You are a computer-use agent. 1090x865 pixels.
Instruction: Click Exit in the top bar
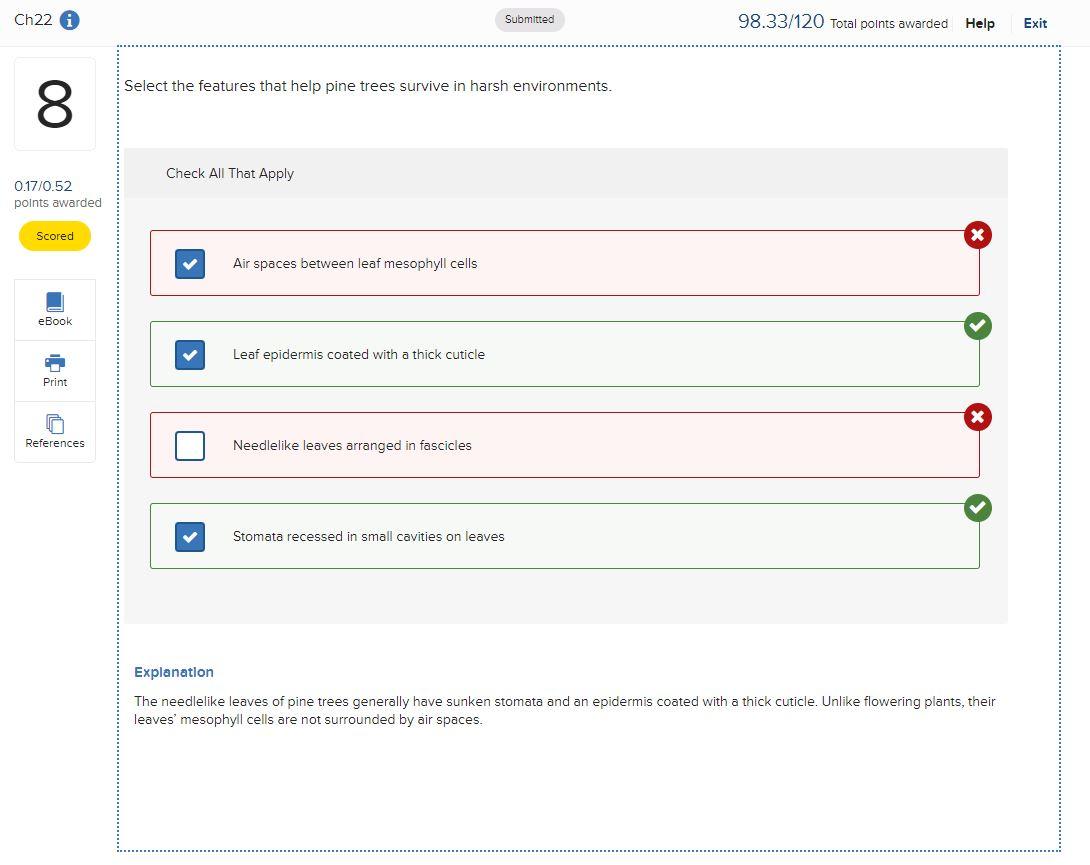tap(1035, 23)
